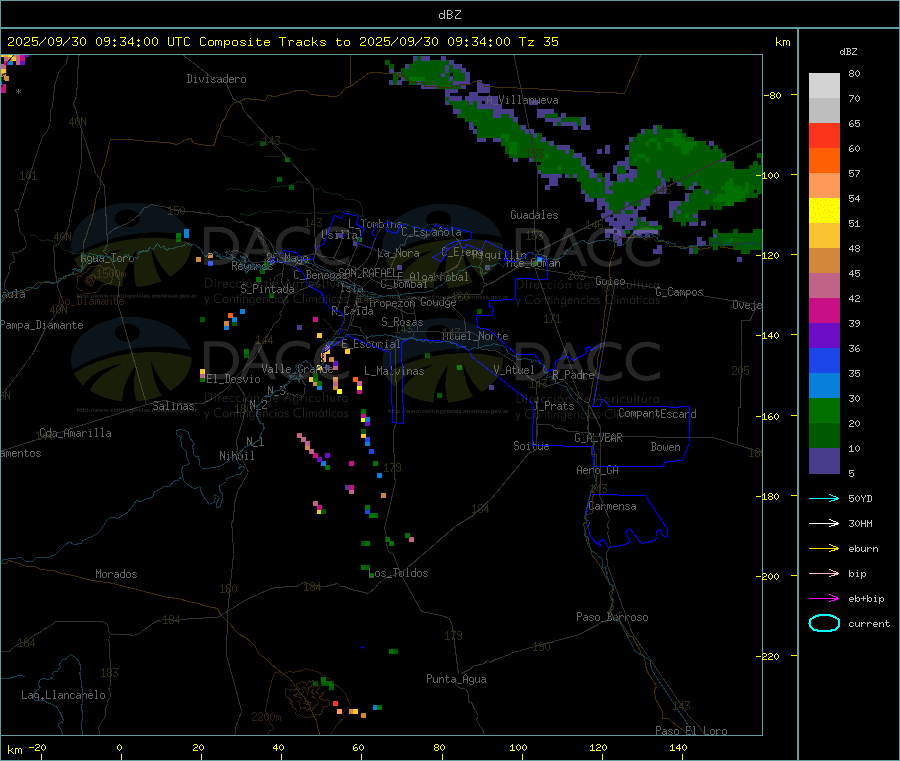Pick the slate swatch between 10 and 5
The width and height of the screenshot is (900, 761).
click(x=824, y=461)
